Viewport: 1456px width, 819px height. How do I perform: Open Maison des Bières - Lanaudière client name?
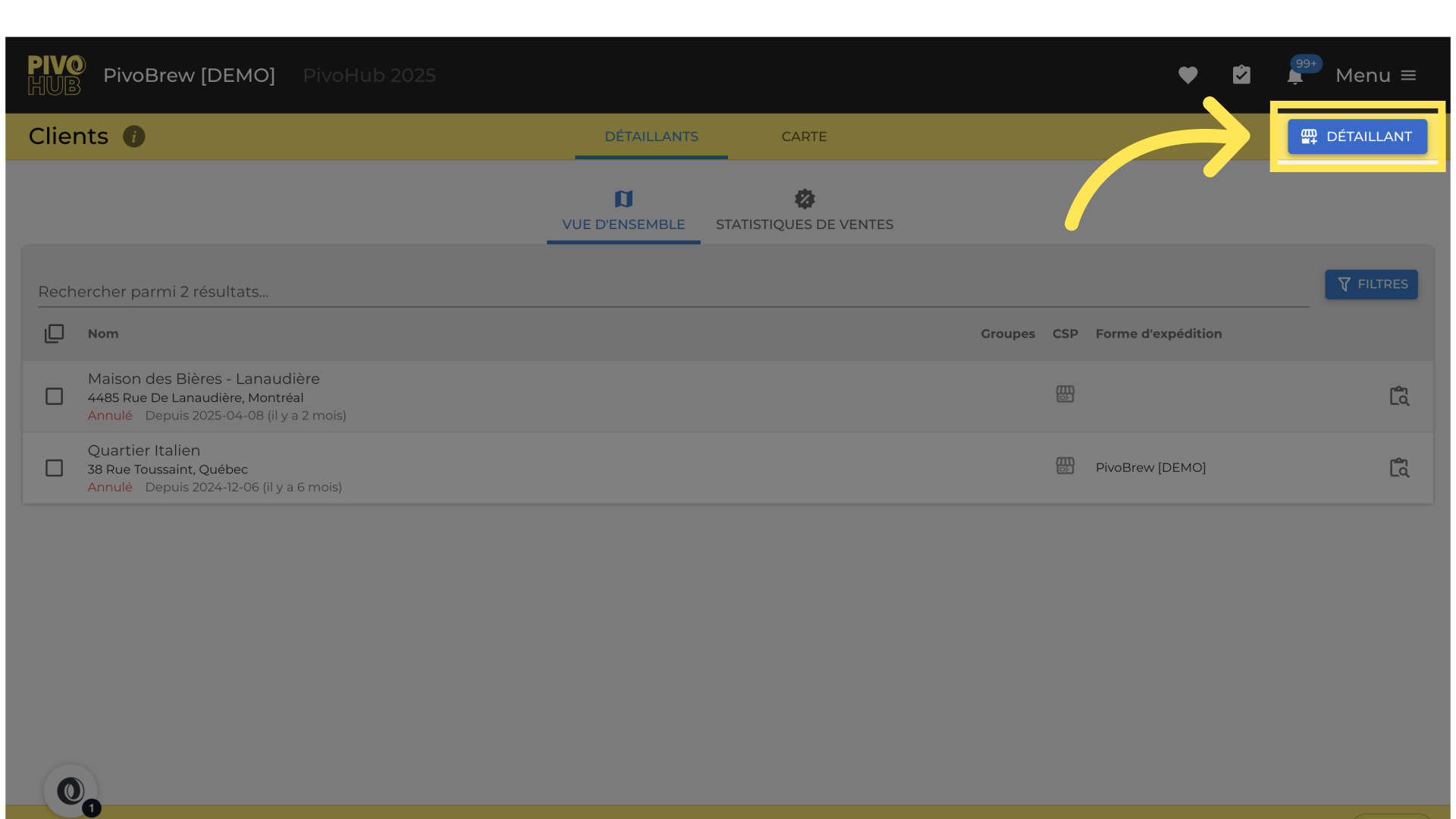pos(203,378)
